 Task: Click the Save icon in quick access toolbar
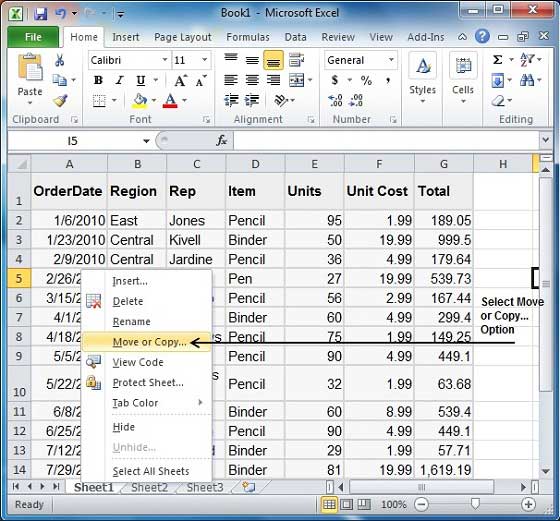41,14
